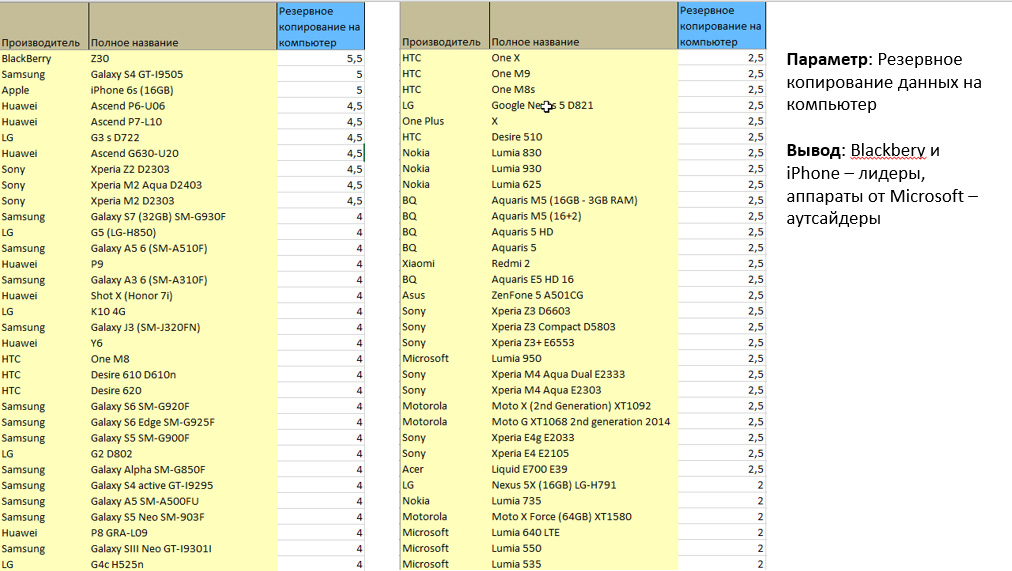
Task: Select the 5,5 score for Z30
Action: coord(321,59)
